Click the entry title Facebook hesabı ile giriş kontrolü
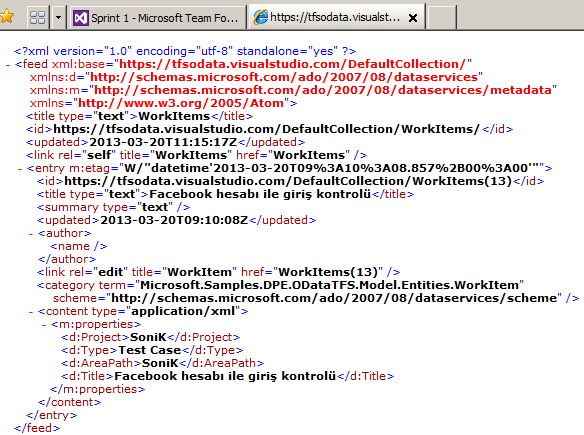This screenshot has height=435, width=584. pos(260,194)
